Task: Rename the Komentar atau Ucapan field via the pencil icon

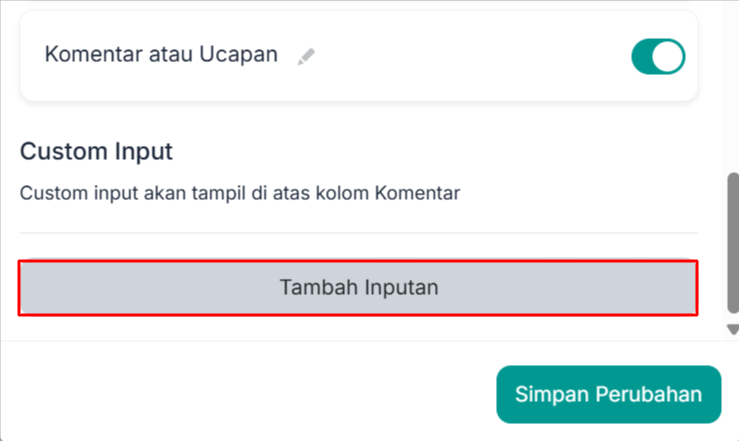Action: (x=306, y=57)
